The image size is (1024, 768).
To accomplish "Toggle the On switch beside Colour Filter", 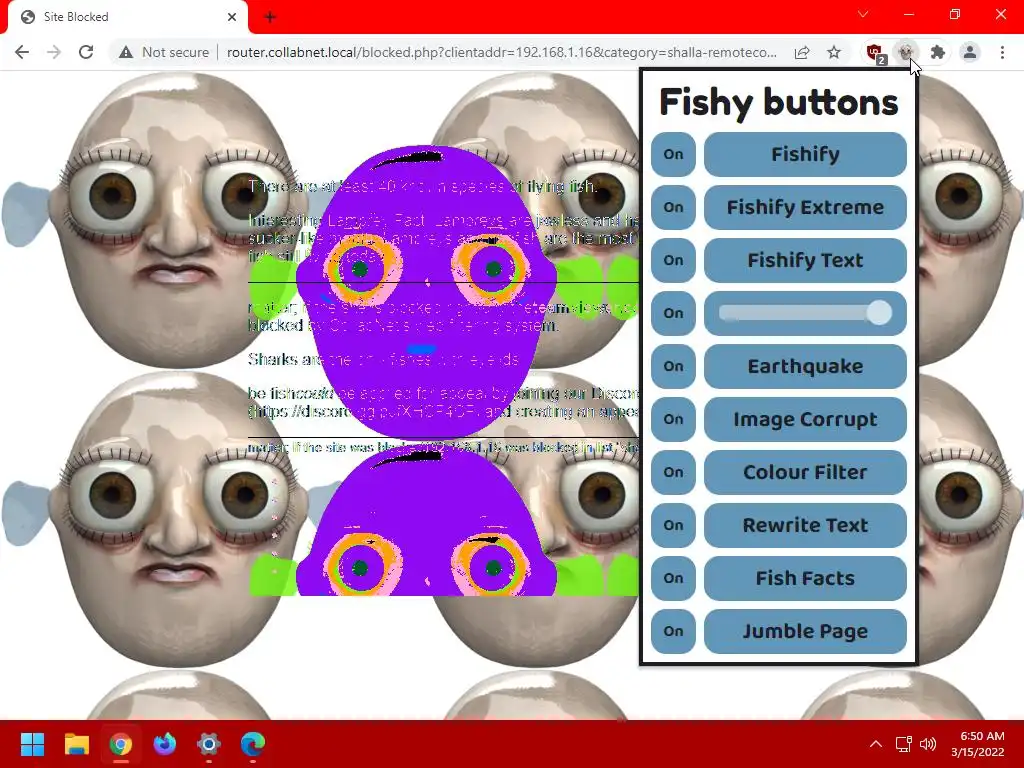I will (x=673, y=472).
